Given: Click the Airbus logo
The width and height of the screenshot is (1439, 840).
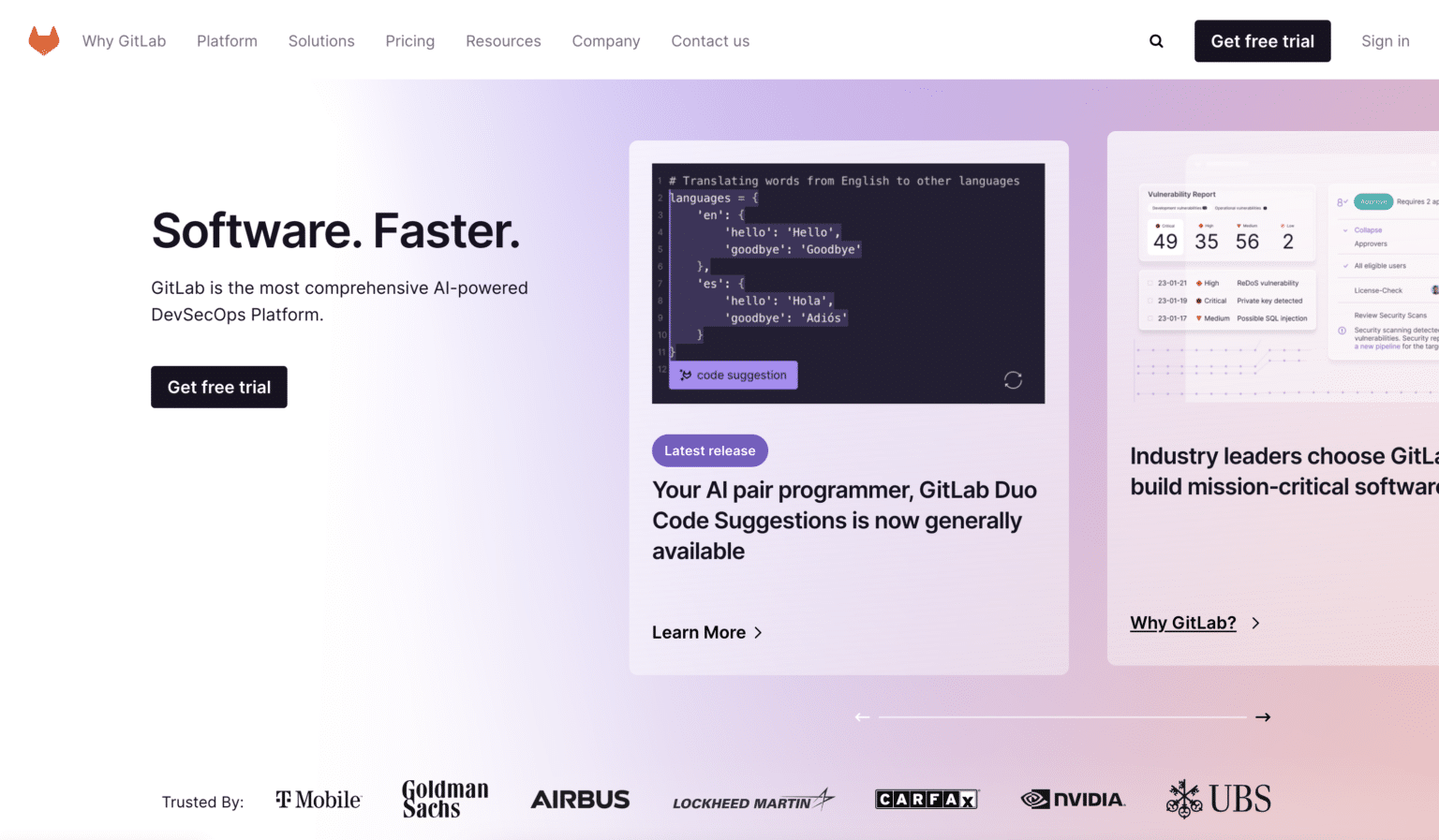Looking at the screenshot, I should pyautogui.click(x=580, y=800).
